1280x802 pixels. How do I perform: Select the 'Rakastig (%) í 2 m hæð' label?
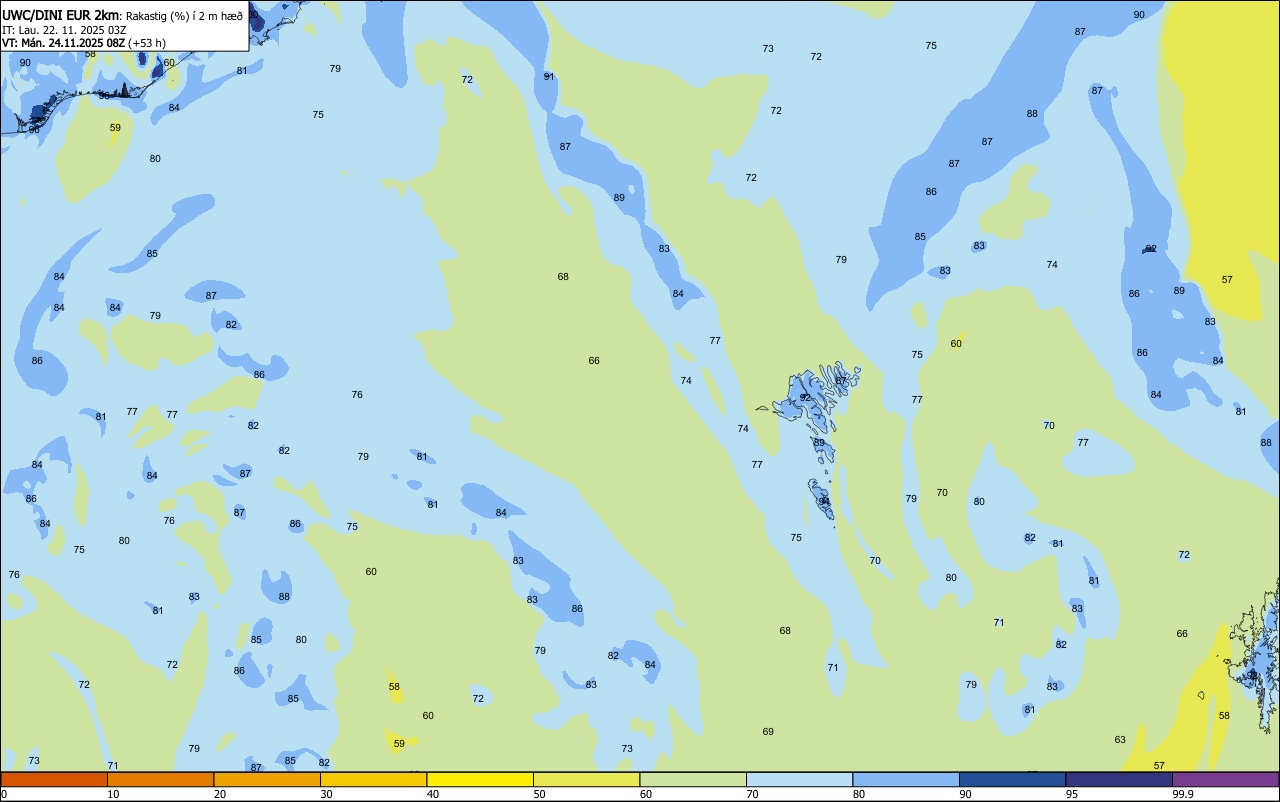click(184, 16)
